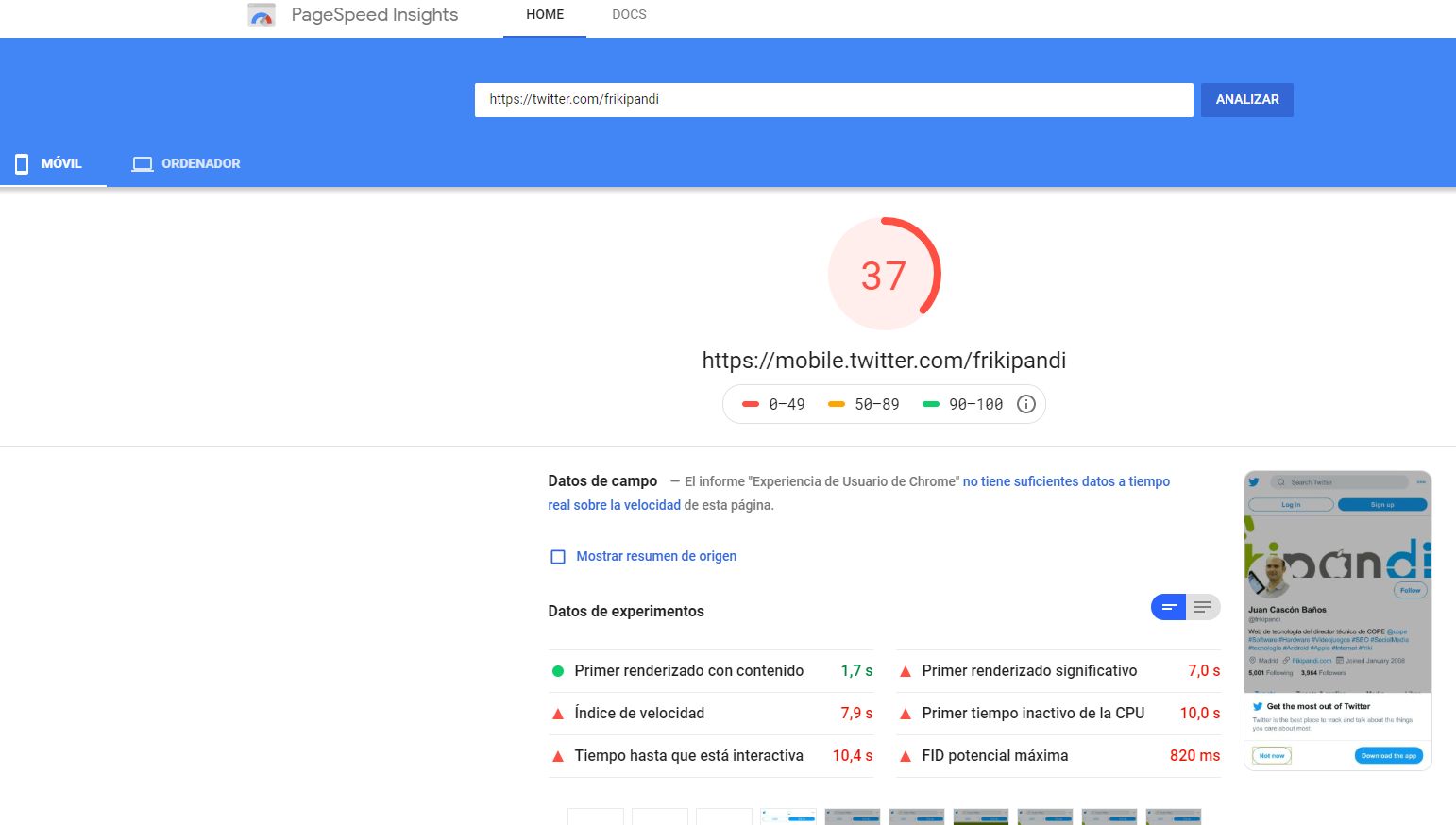Select the MÓVIL tab
This screenshot has height=825, width=1456.
click(53, 163)
